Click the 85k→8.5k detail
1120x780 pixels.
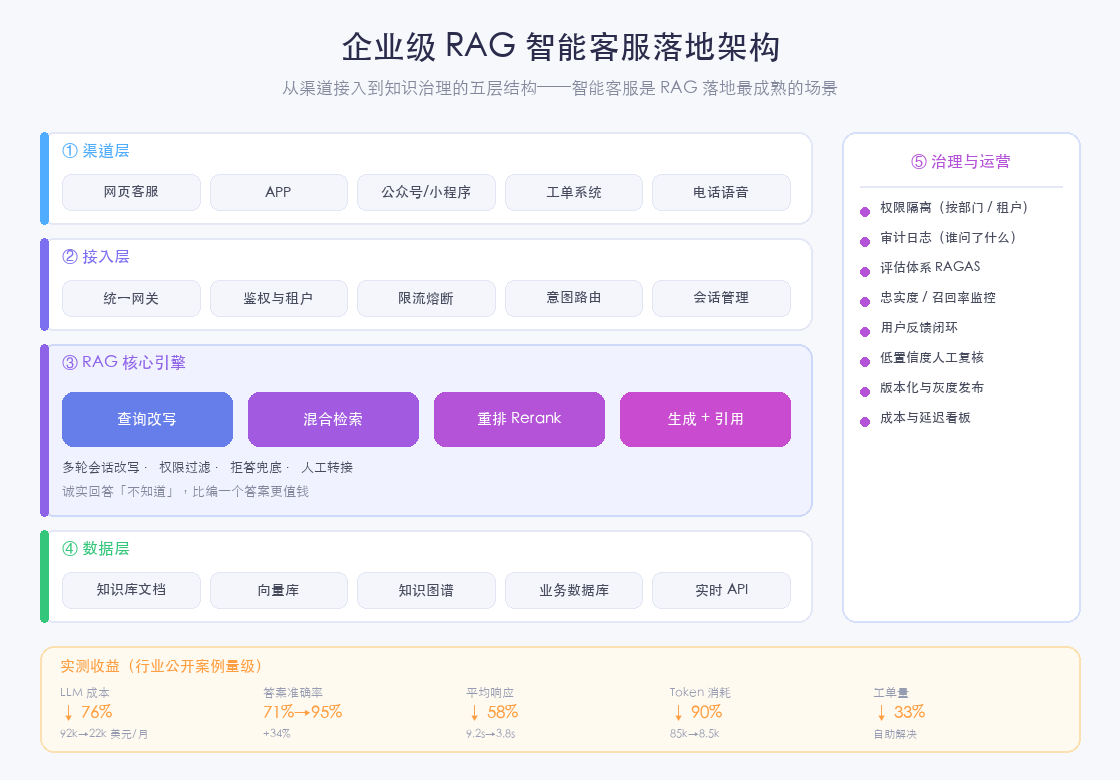pyautogui.click(x=694, y=734)
